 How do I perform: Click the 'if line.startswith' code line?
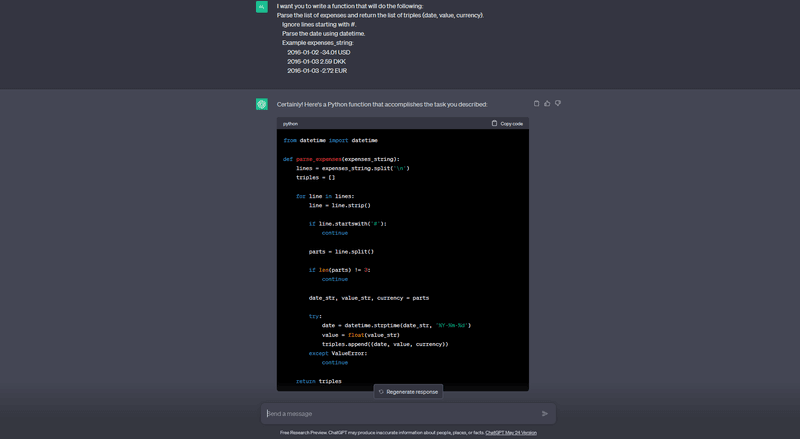point(348,224)
